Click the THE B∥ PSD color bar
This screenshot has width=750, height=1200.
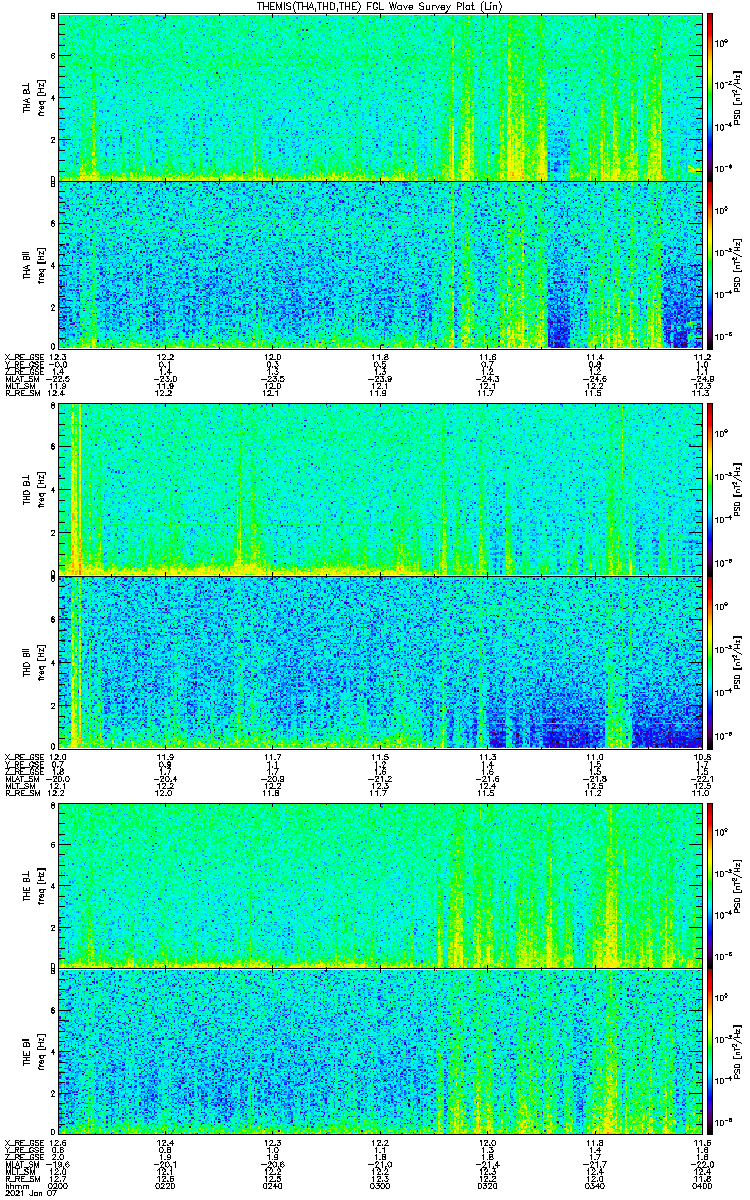click(711, 1053)
